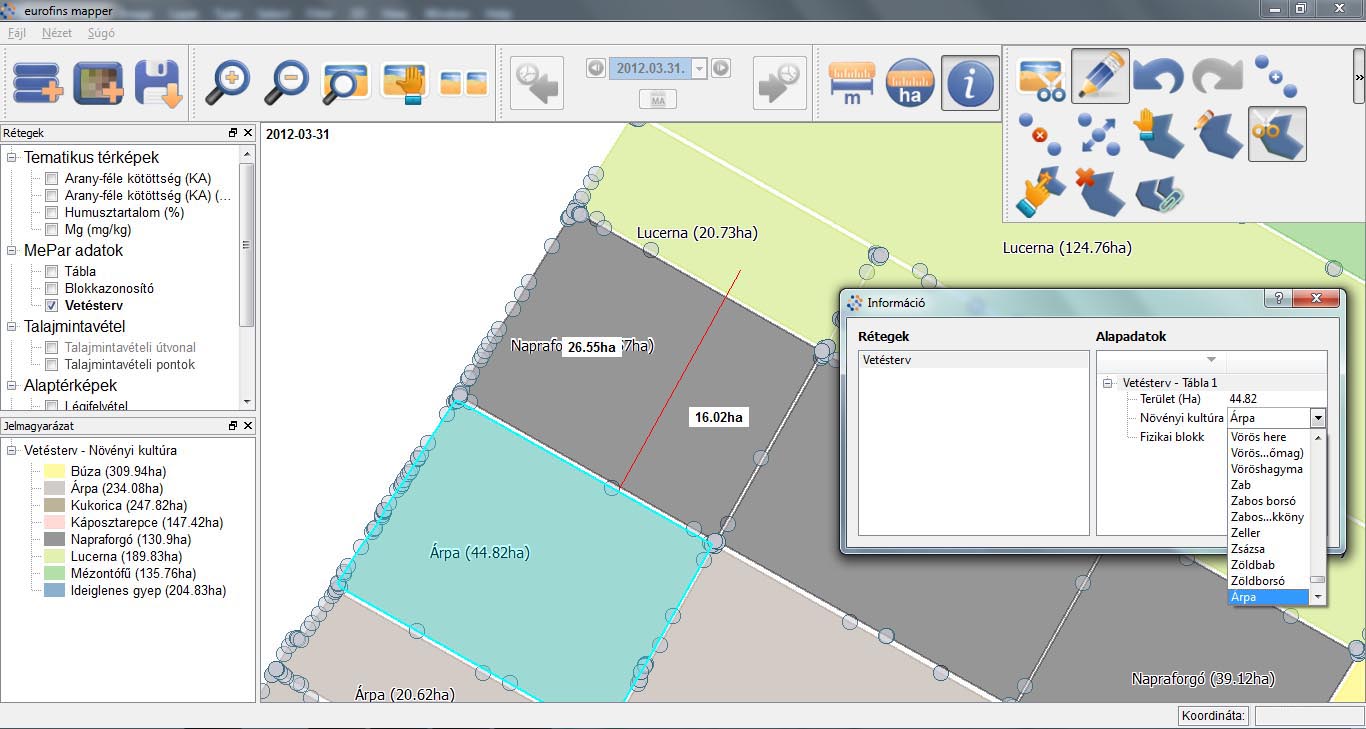Click the MA today button
Screen dimensions: 1366x729
tap(658, 100)
